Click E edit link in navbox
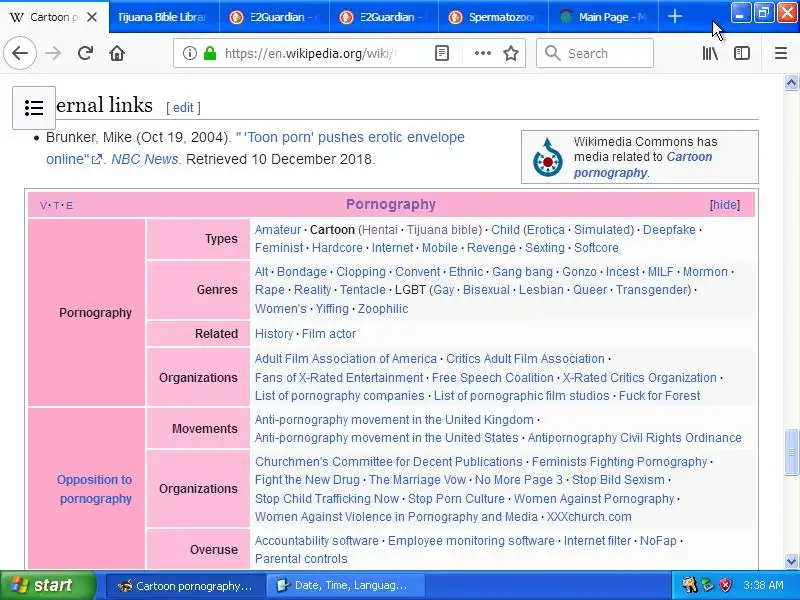Image resolution: width=800 pixels, height=600 pixels. pos(69,206)
